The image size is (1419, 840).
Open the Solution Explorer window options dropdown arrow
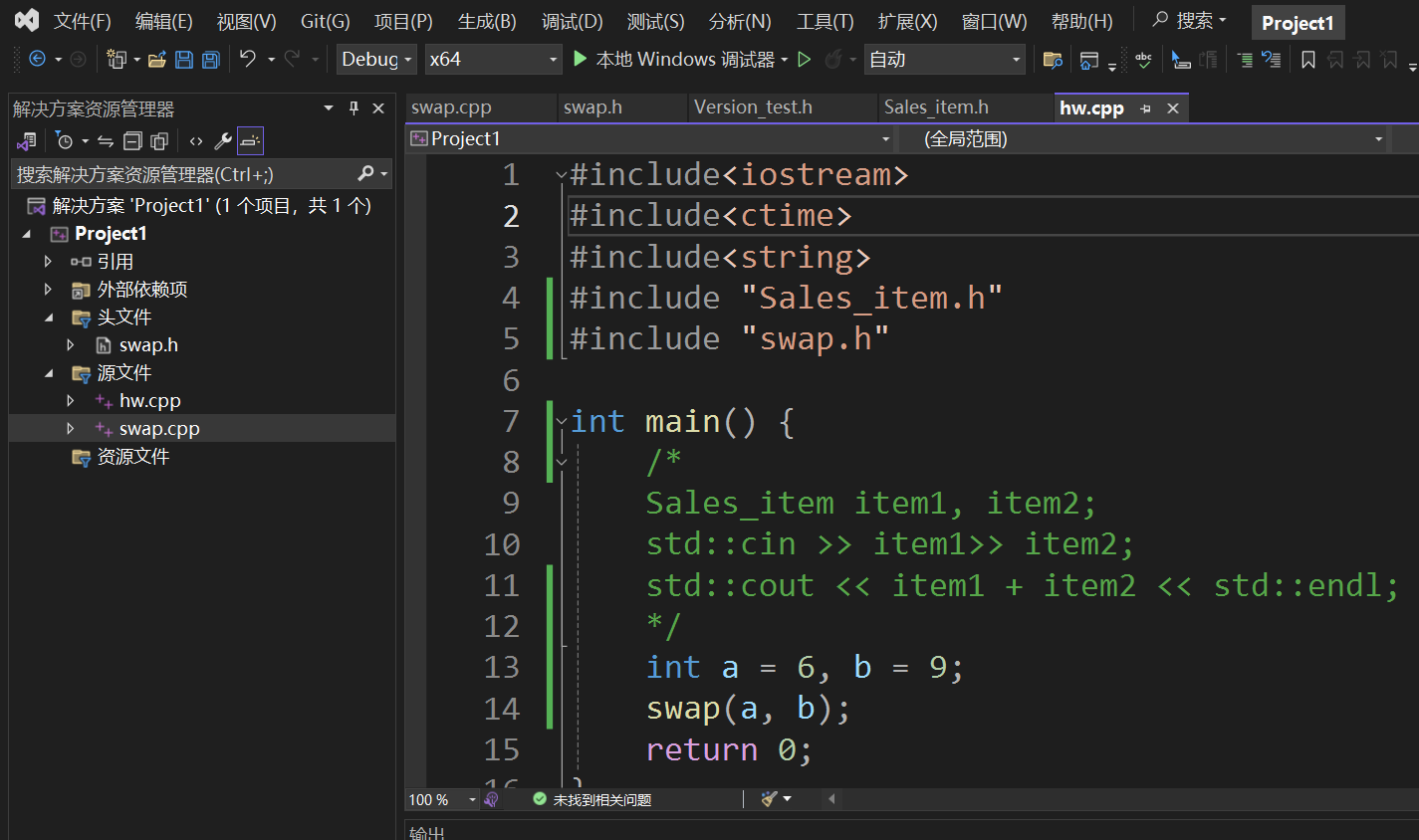[329, 108]
